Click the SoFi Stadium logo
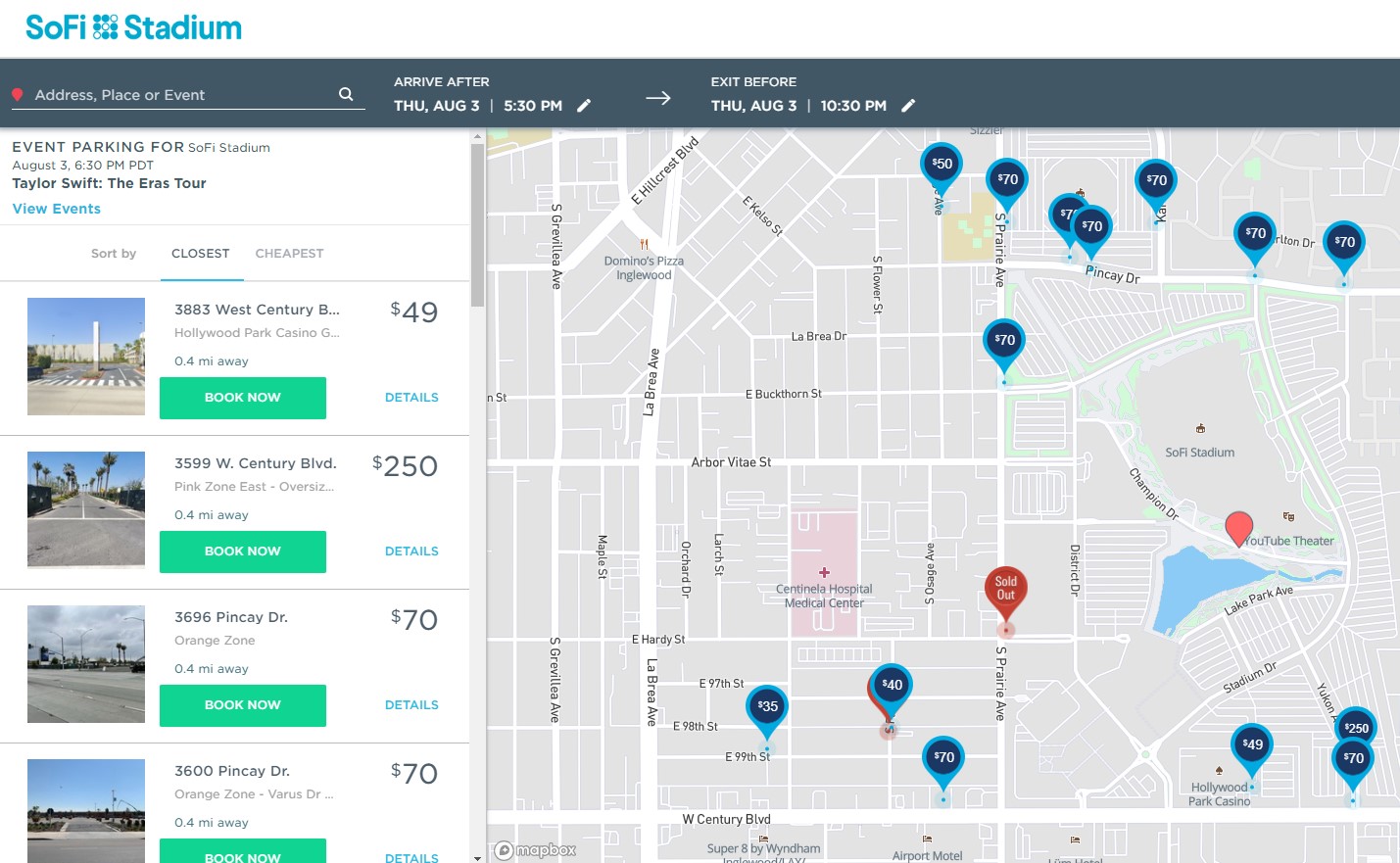The image size is (1400, 863). coord(134,27)
